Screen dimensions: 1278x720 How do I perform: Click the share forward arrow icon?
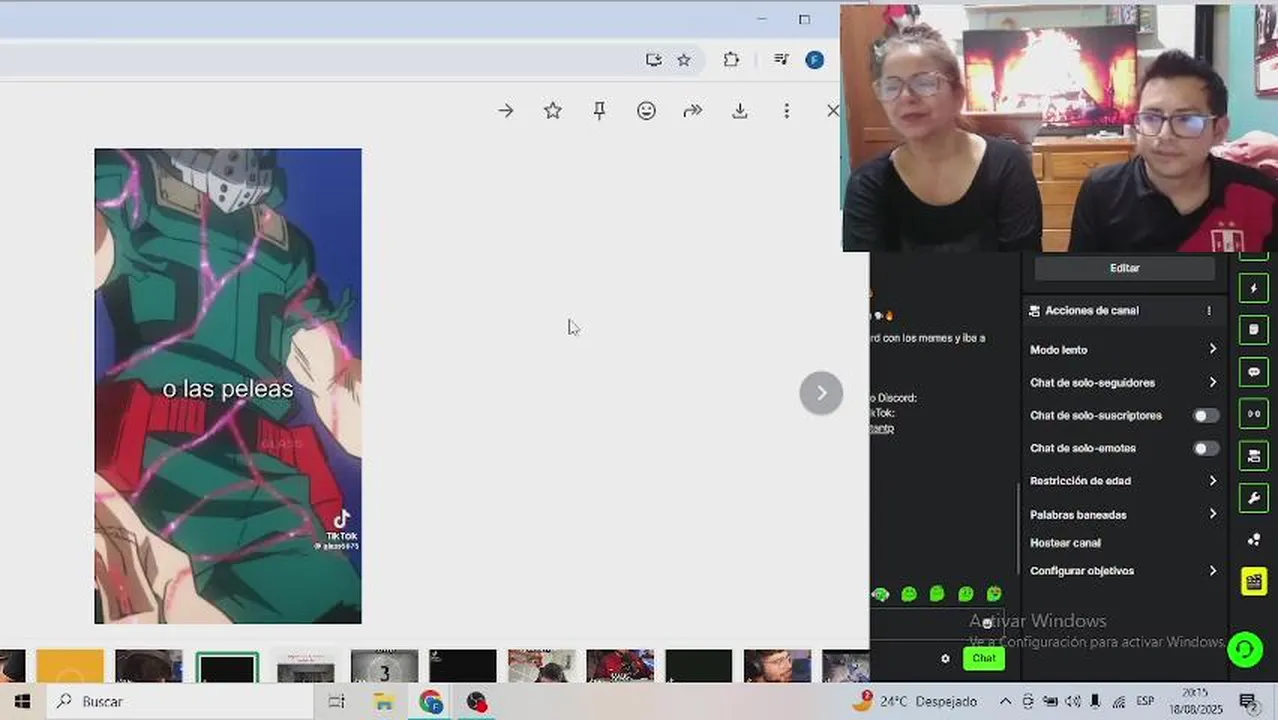pyautogui.click(x=693, y=111)
